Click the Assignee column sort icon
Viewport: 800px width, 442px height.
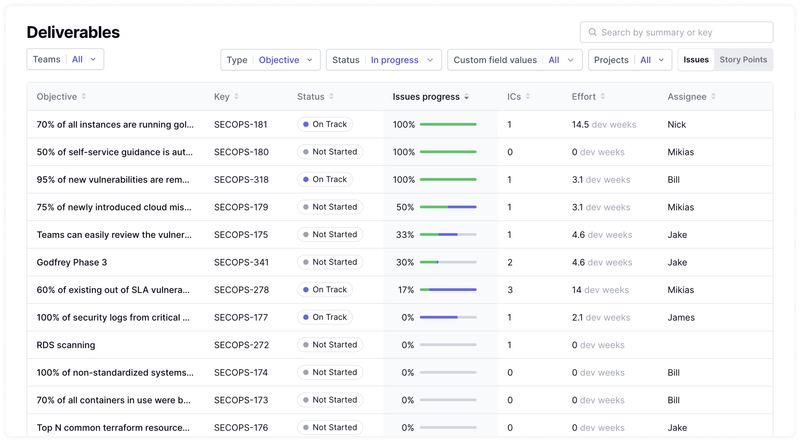point(715,97)
